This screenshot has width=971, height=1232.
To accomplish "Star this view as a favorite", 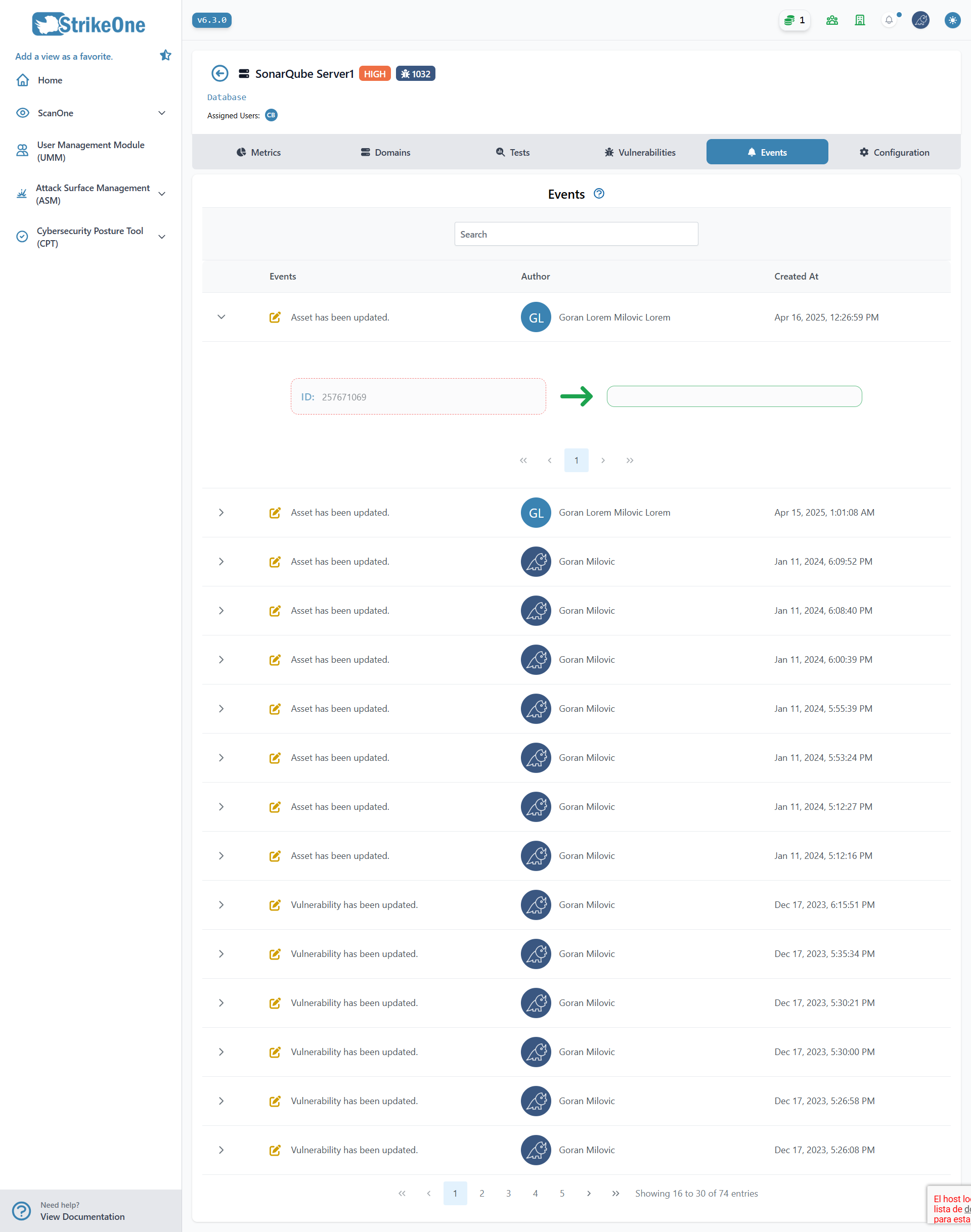I will [x=165, y=55].
